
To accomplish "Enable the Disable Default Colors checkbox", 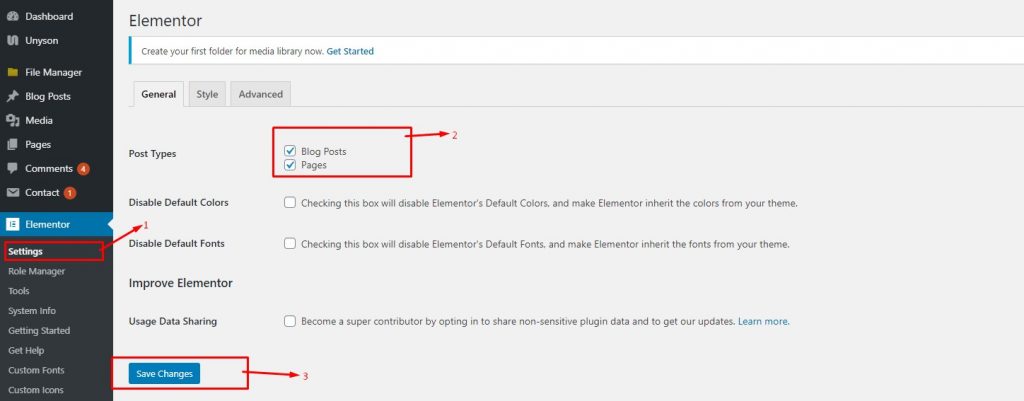I will (x=290, y=203).
